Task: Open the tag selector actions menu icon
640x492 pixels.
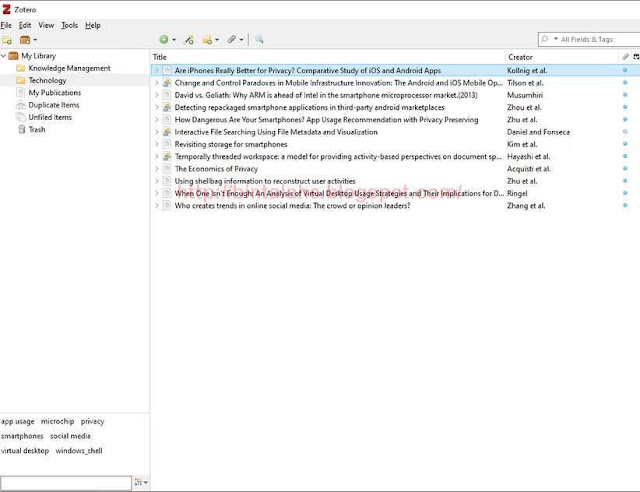Action: [141, 482]
